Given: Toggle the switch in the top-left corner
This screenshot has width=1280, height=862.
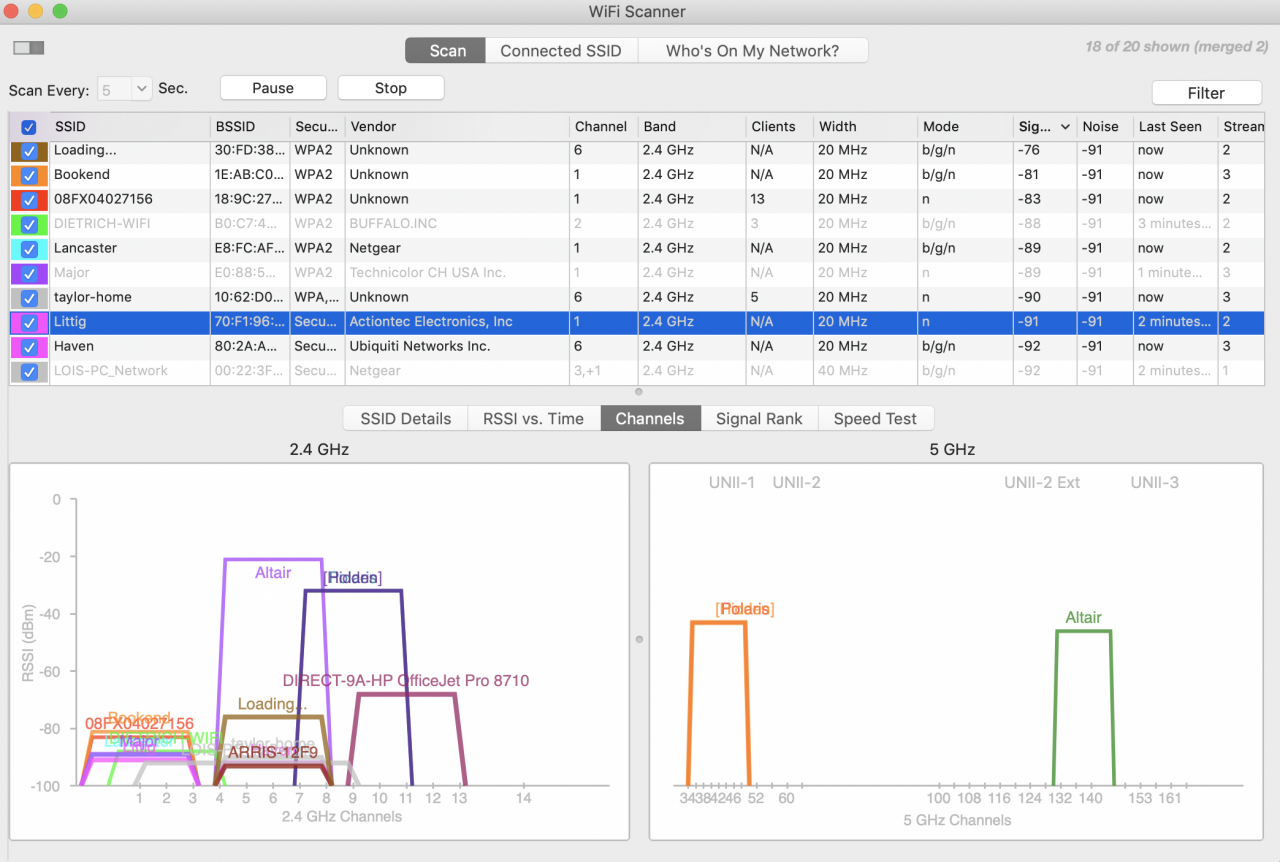Looking at the screenshot, I should [x=29, y=48].
